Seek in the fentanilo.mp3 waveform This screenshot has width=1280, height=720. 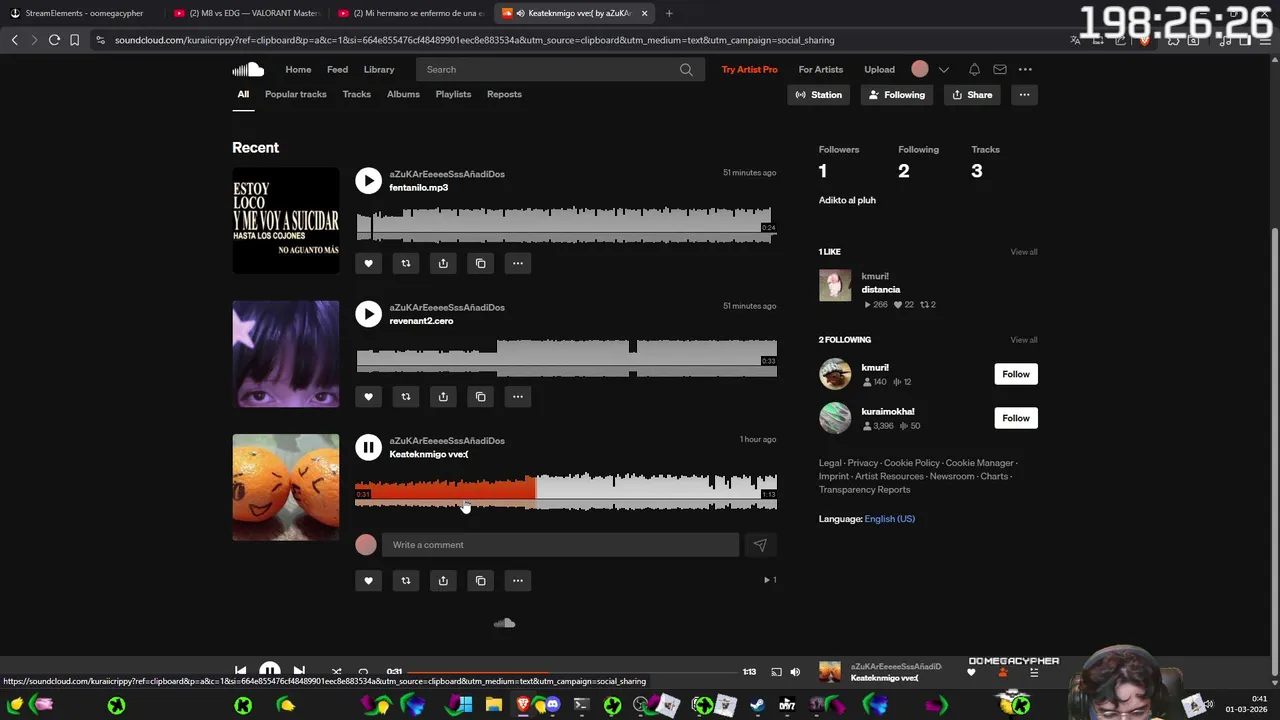coord(566,224)
